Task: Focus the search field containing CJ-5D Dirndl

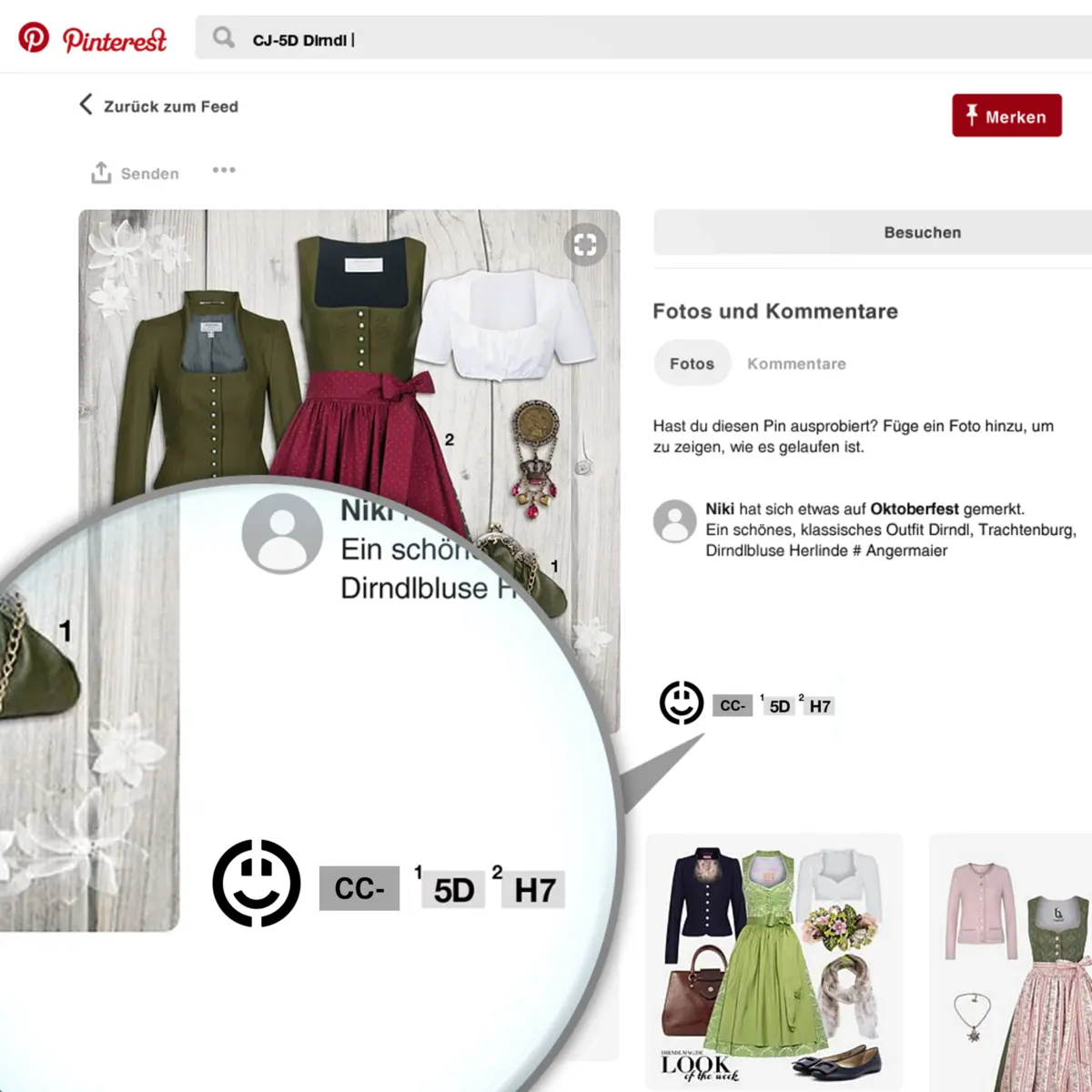Action: point(643,38)
